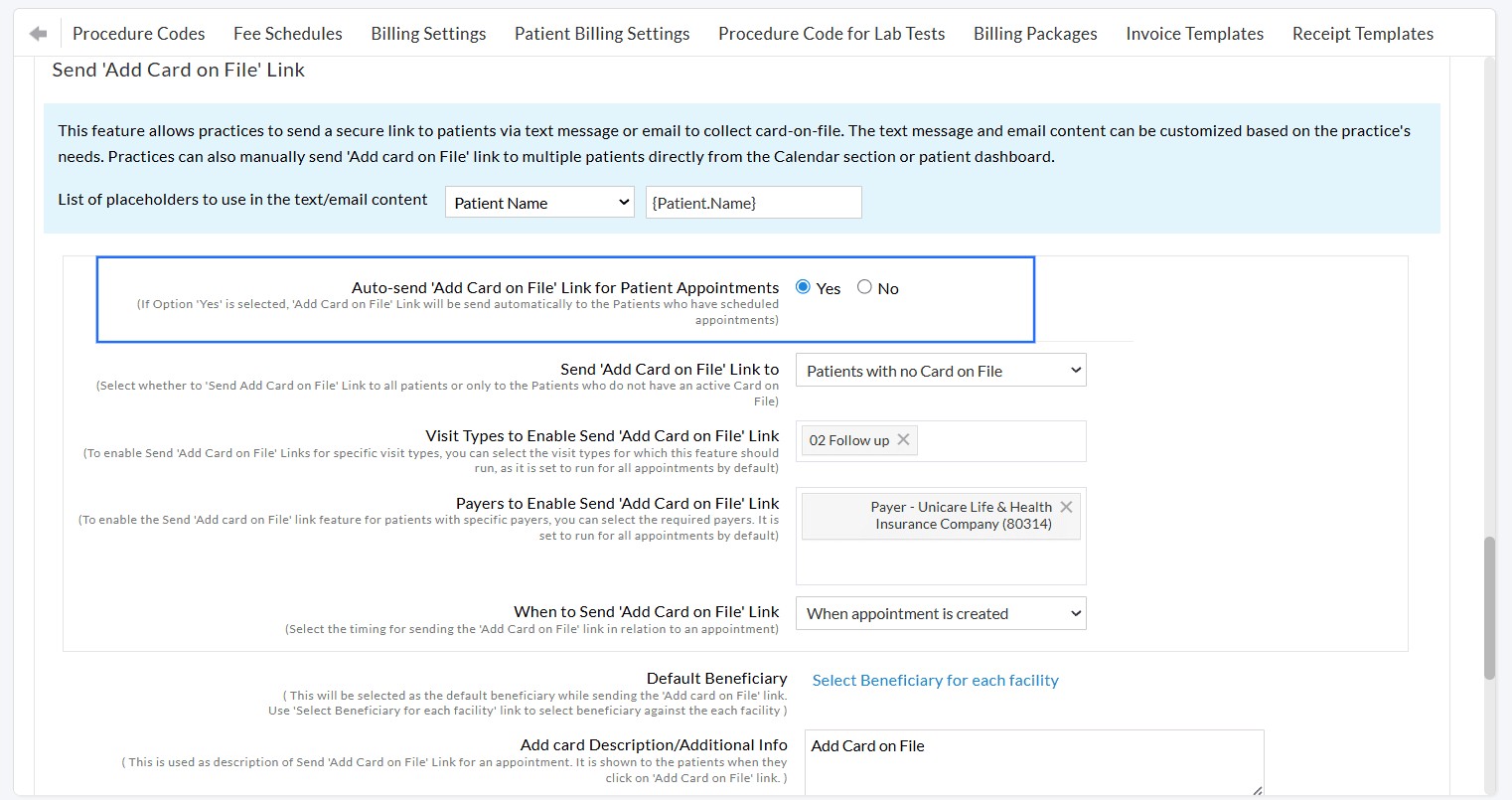Click empty area of Payers selection box
Viewport: 1512px width, 800px height.
coord(941,562)
